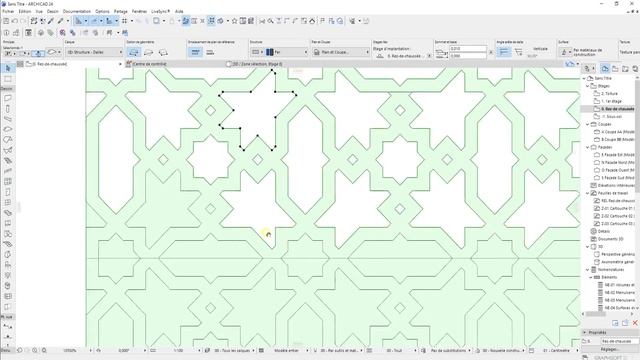Screen dimensions: 640x360
Task: Select polygonal geometry method icon
Action: [x=133, y=52]
